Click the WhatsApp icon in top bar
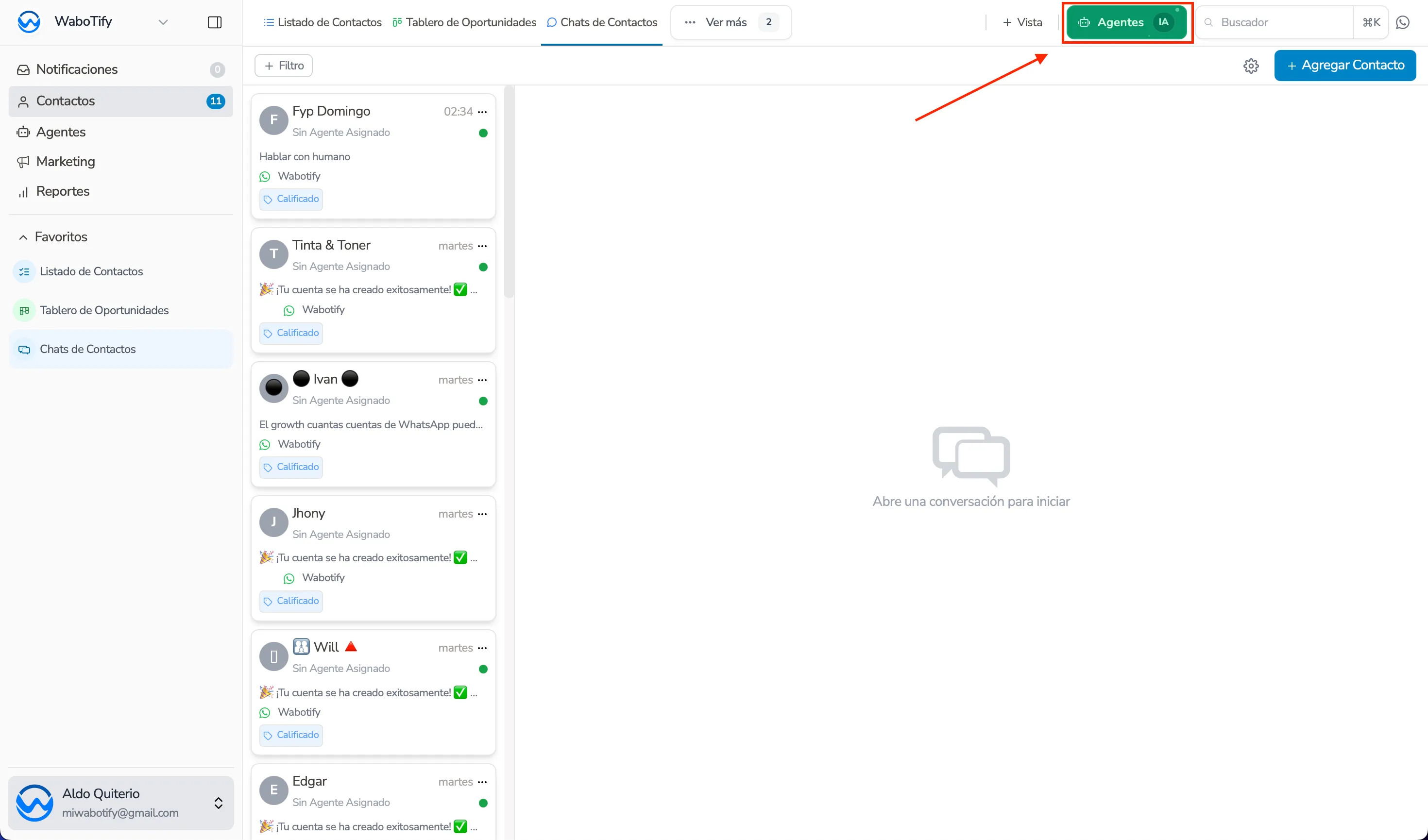The width and height of the screenshot is (1428, 840). tap(1403, 22)
